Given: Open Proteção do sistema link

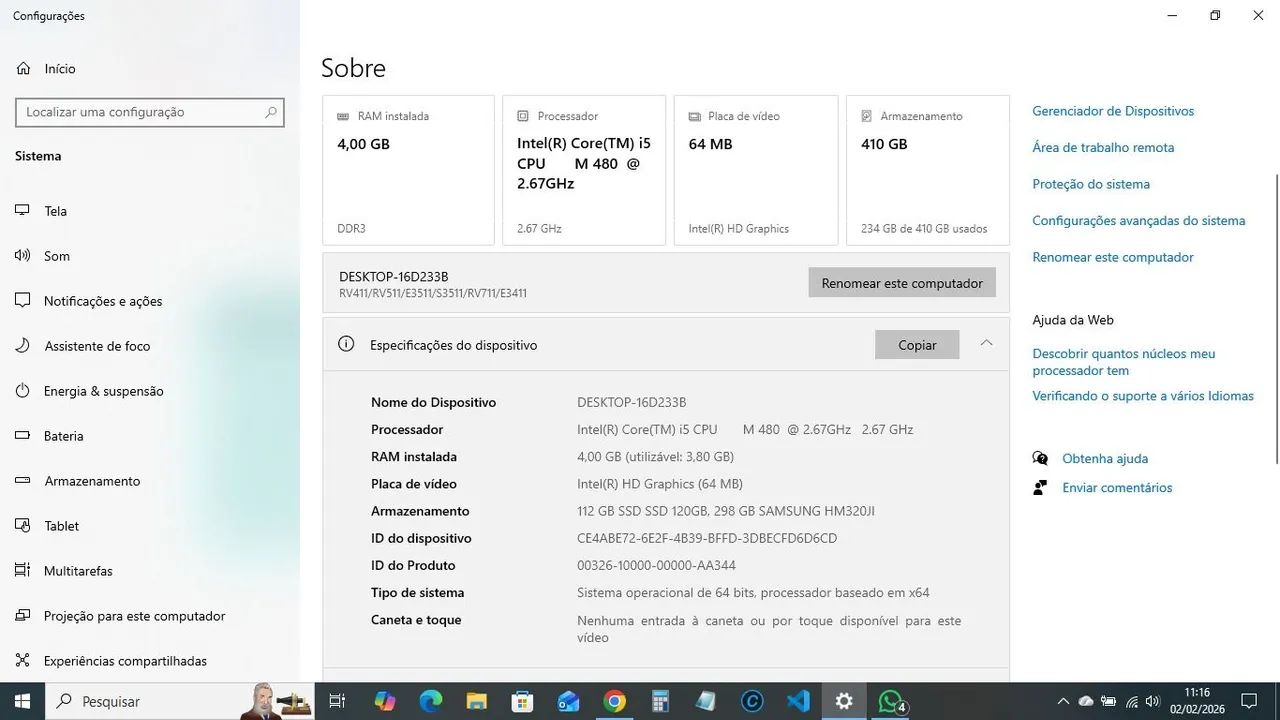Looking at the screenshot, I should pos(1091,184).
